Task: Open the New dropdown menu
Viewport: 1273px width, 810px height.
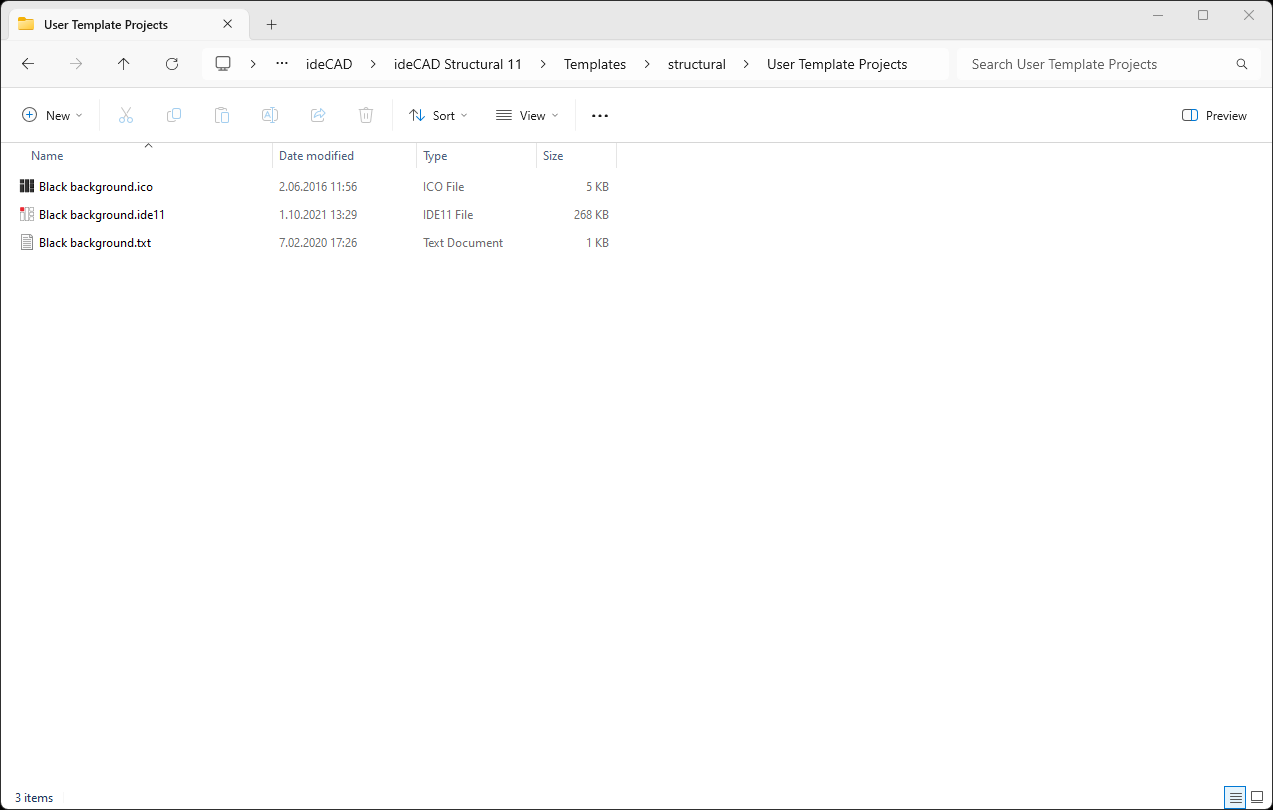Action: [53, 116]
